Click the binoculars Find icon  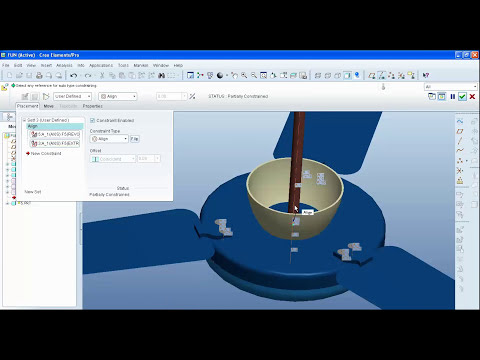(162, 76)
